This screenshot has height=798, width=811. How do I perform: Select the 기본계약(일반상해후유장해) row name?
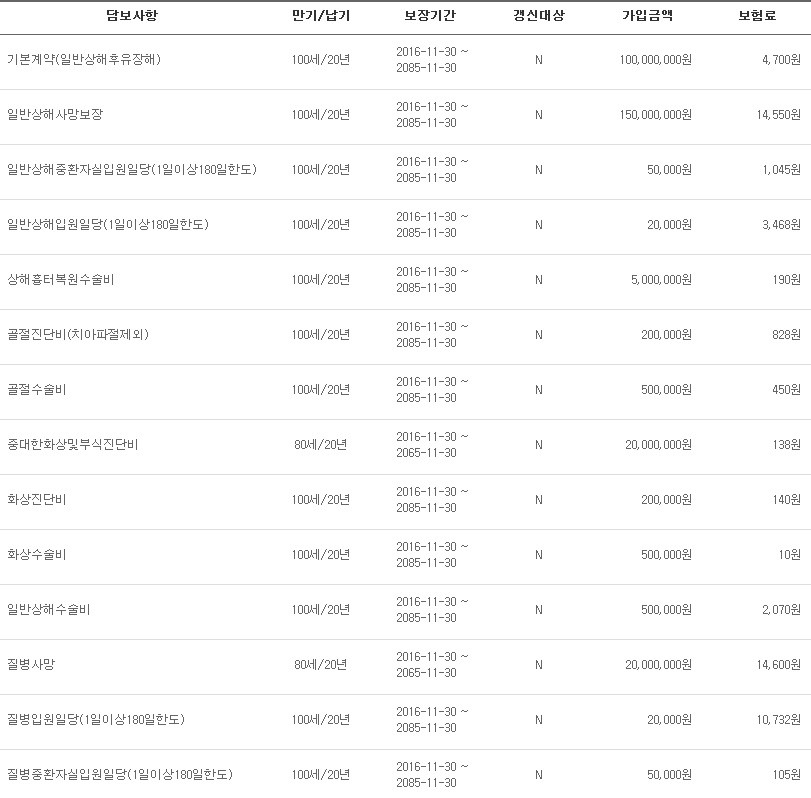point(84,59)
